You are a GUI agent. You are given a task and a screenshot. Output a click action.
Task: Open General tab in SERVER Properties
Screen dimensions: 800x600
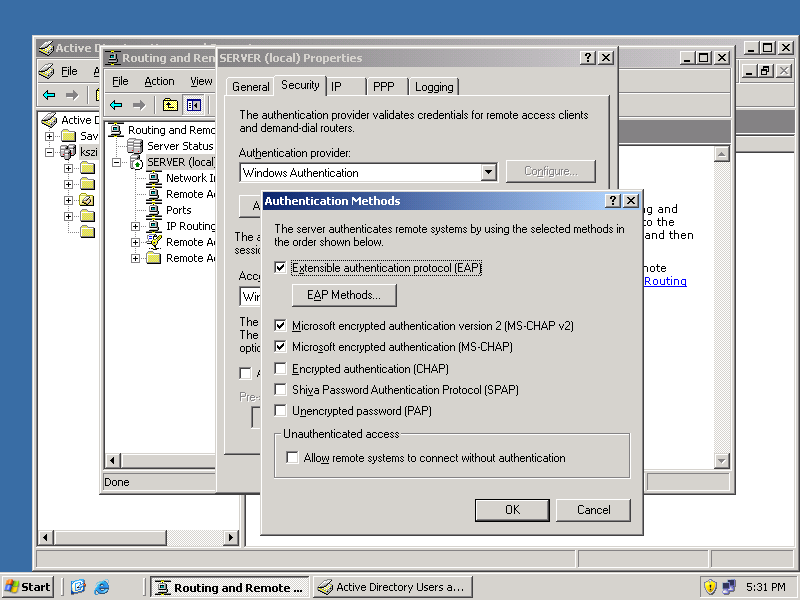[x=251, y=87]
